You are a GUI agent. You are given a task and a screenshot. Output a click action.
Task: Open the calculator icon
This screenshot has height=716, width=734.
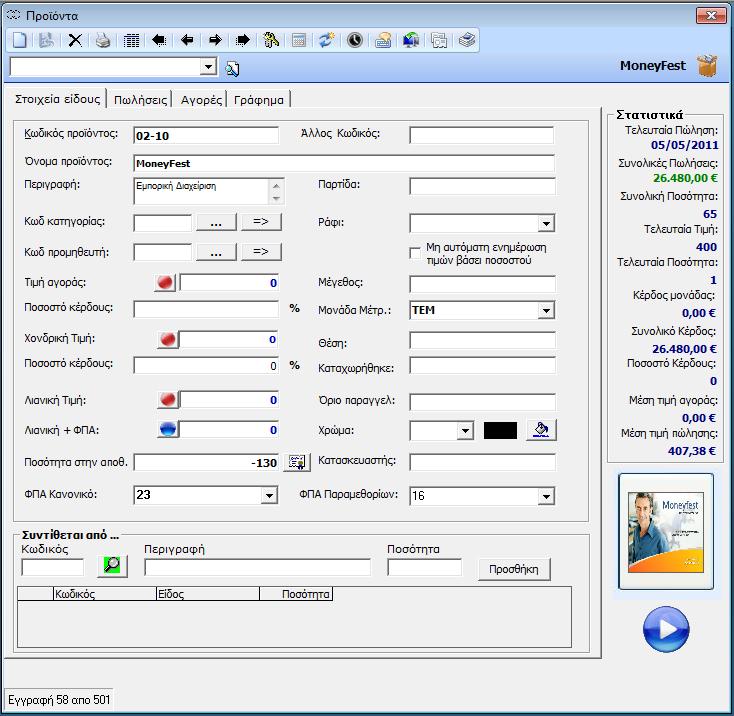(299, 40)
